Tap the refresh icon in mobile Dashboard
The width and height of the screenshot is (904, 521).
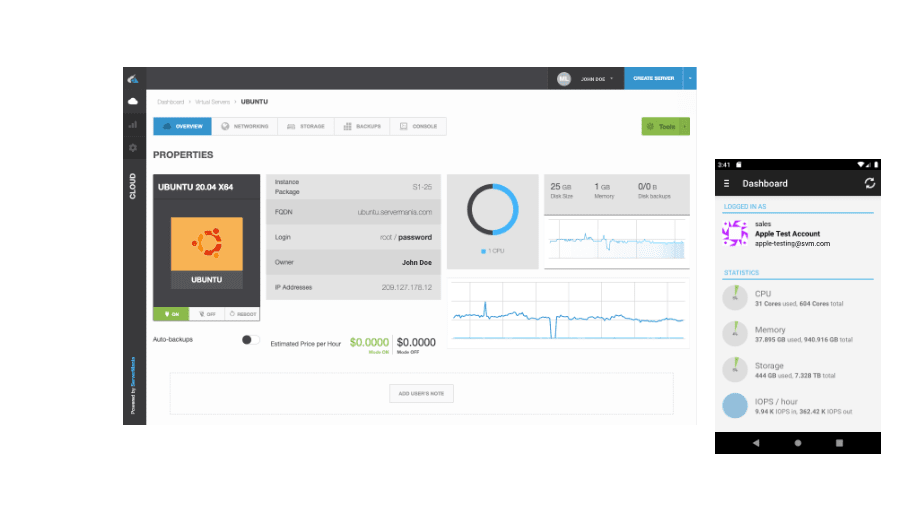tap(869, 183)
